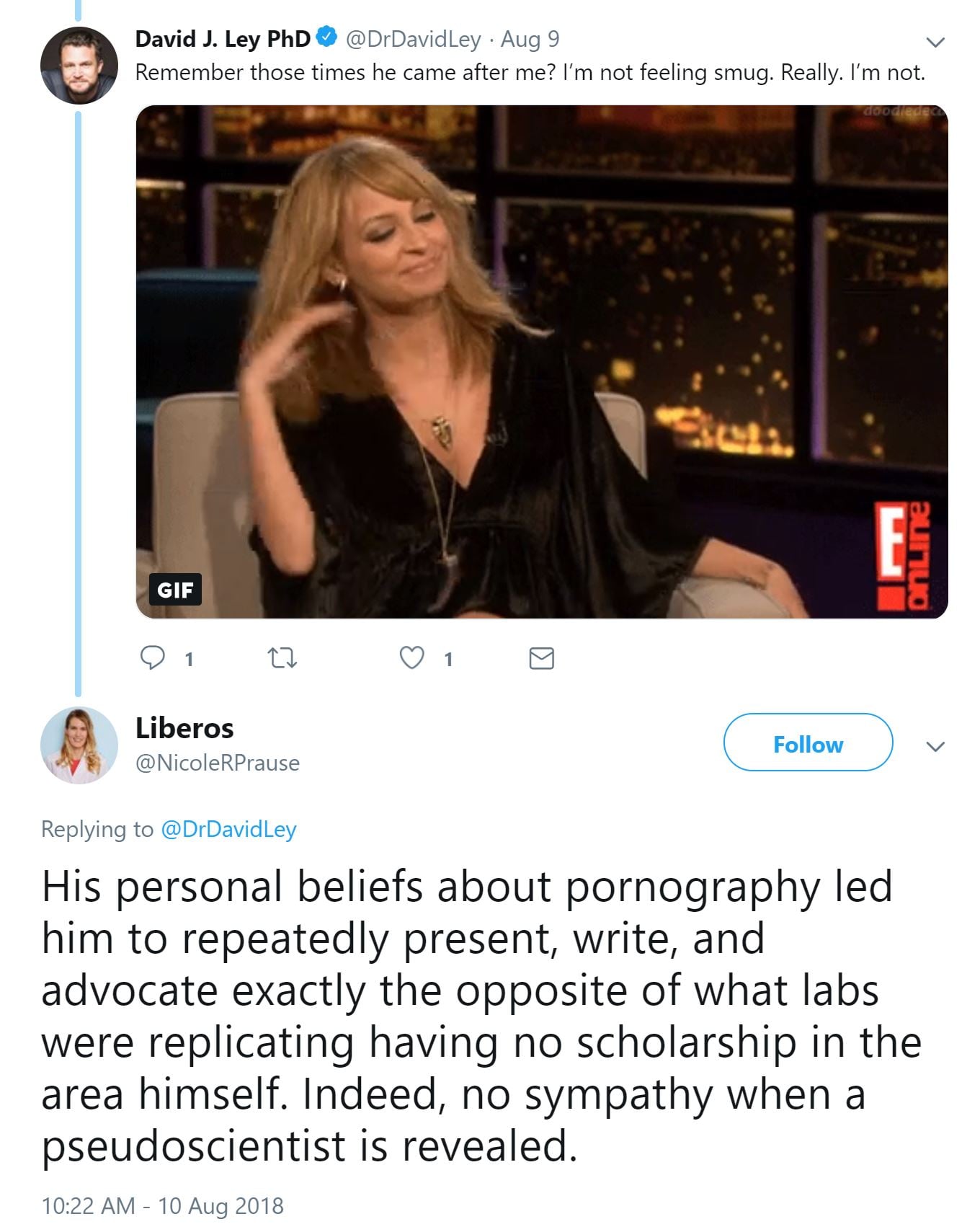Retweet David J. Ley's tweet

[282, 657]
